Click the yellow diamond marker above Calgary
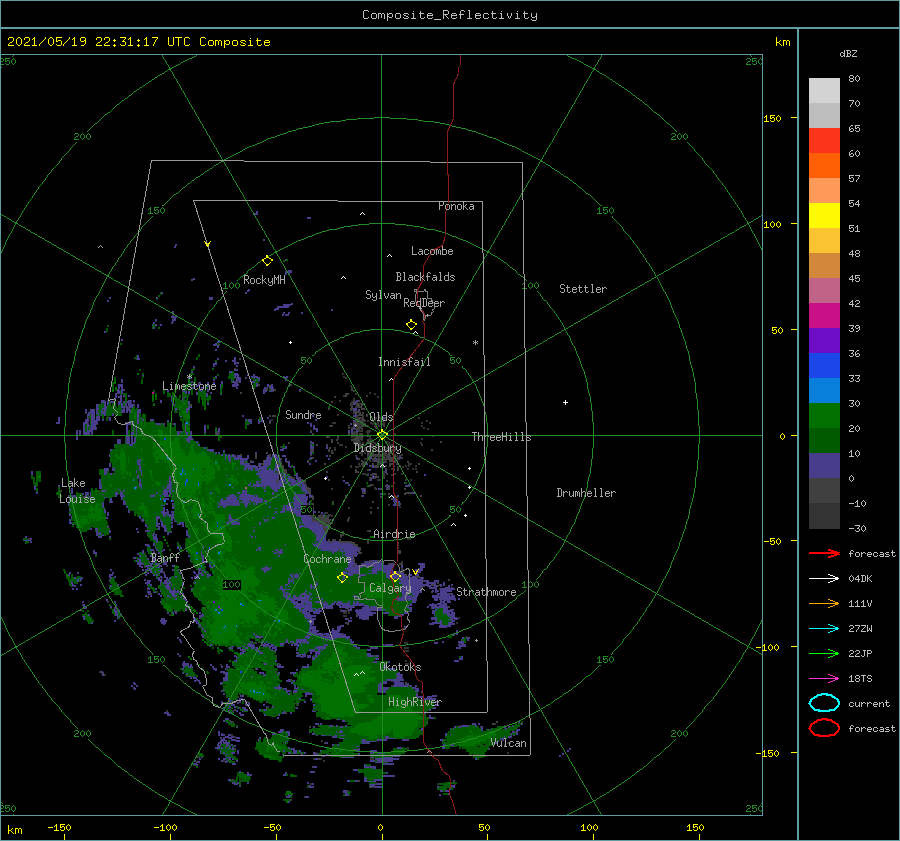Viewport: 900px width, 841px height. pyautogui.click(x=395, y=576)
